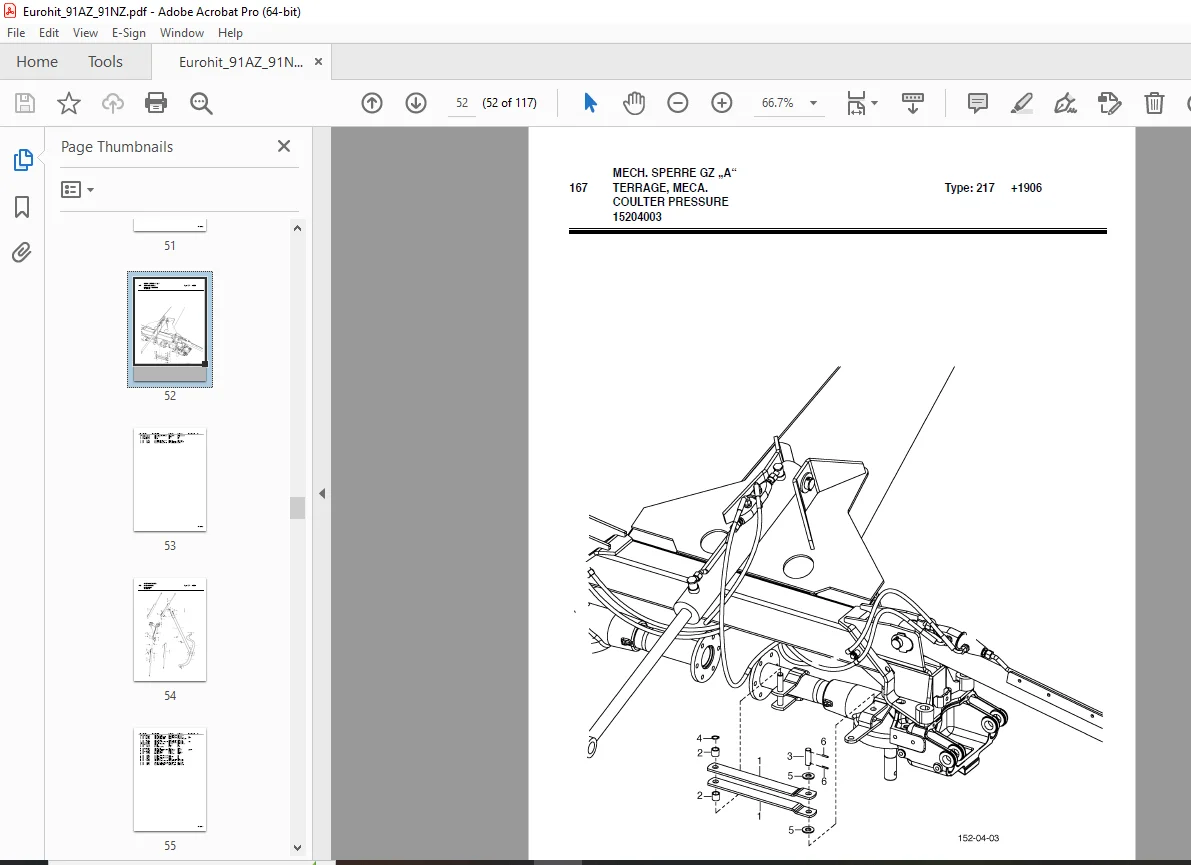Image resolution: width=1191 pixels, height=865 pixels.
Task: Click the '15204003' part number text
Action: 637,216
